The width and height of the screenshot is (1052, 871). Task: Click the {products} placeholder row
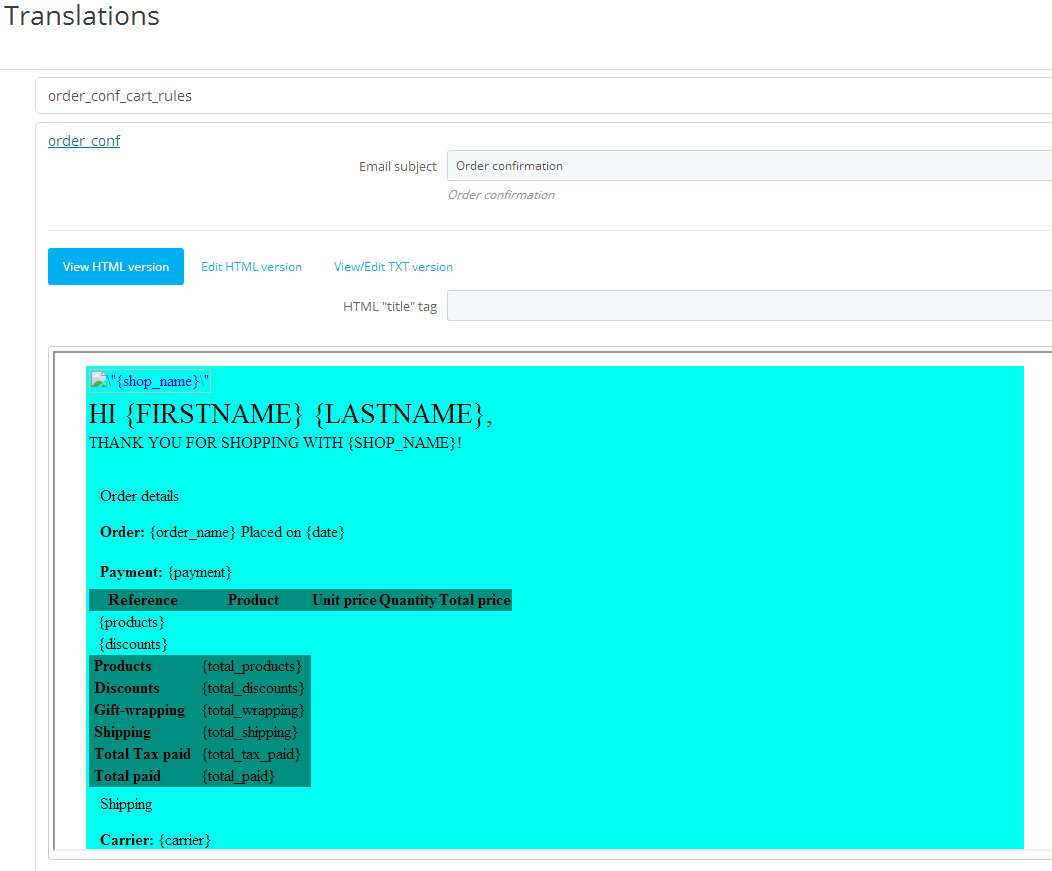(132, 622)
